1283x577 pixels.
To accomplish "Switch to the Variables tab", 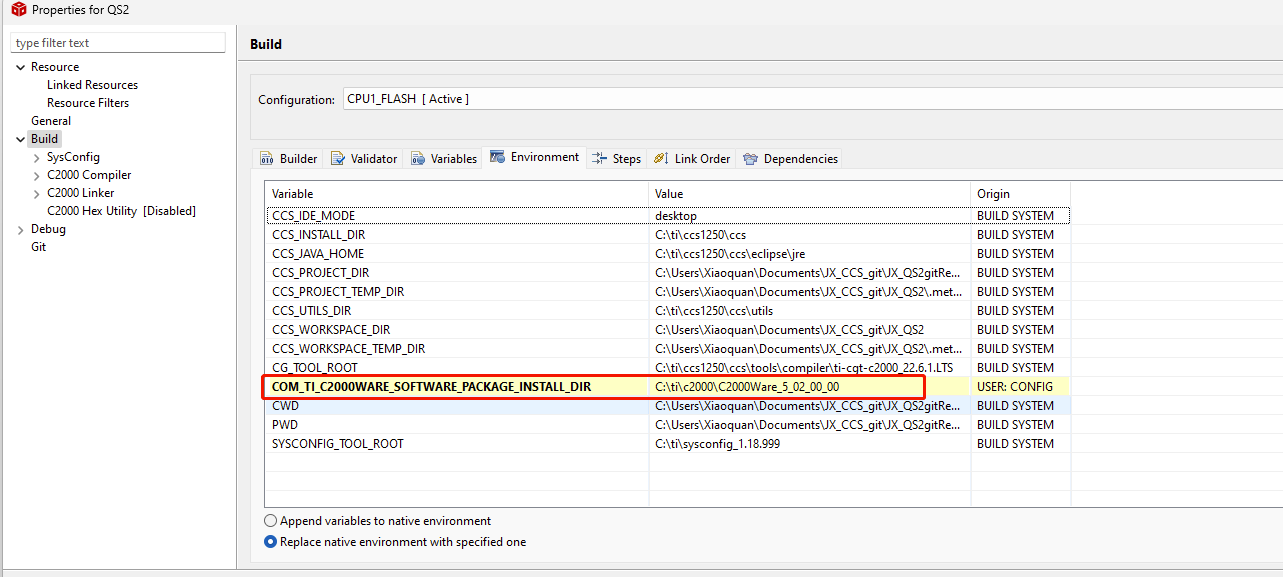I will click(452, 157).
